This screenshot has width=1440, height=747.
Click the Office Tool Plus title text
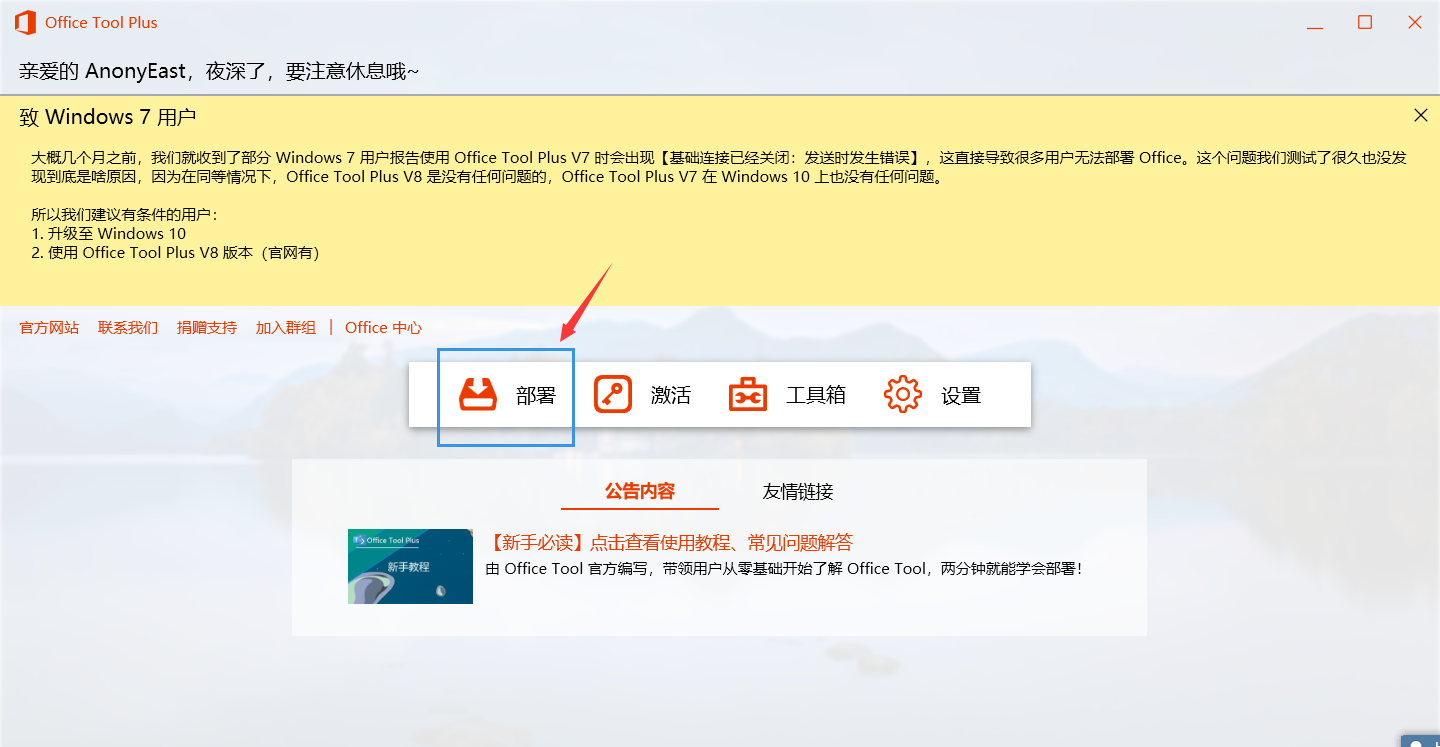(101, 22)
